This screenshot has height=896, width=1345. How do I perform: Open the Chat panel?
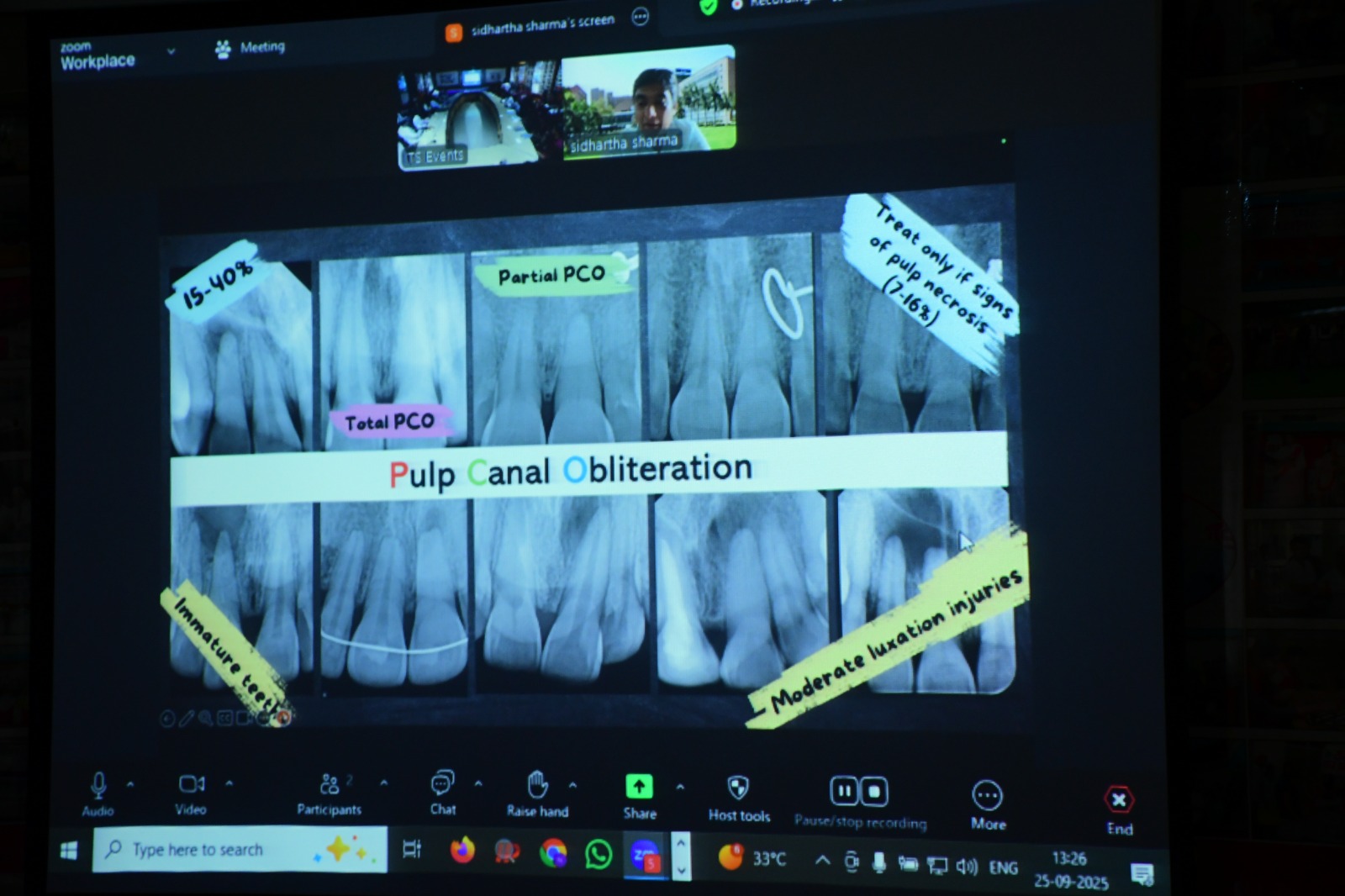point(442,784)
